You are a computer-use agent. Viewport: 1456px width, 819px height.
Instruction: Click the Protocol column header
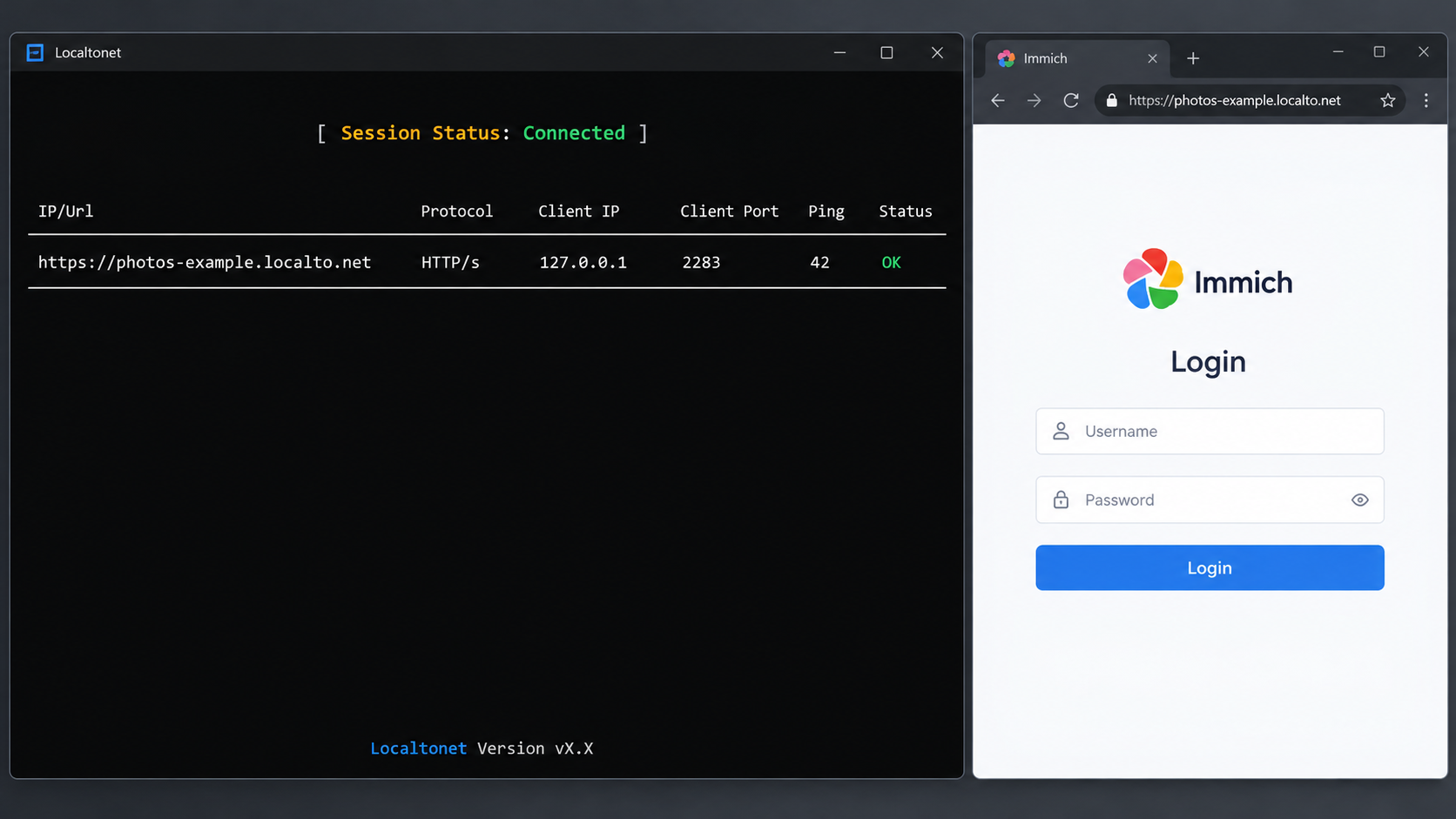click(x=456, y=211)
